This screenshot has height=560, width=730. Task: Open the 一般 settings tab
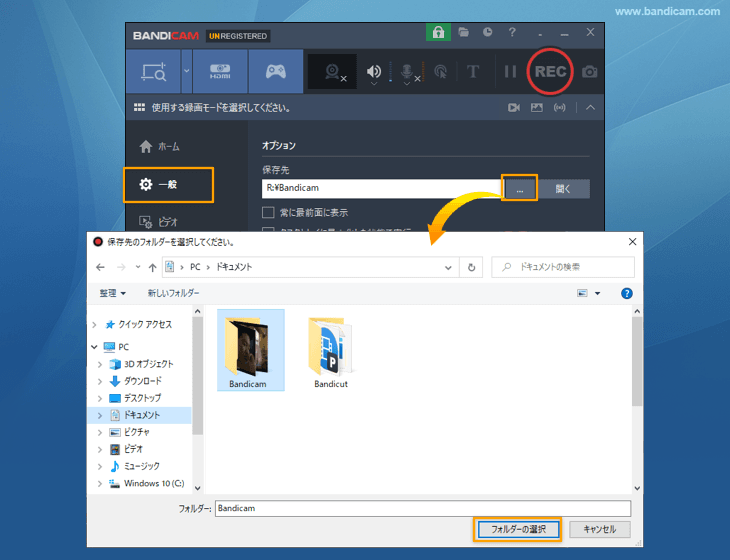pyautogui.click(x=168, y=185)
